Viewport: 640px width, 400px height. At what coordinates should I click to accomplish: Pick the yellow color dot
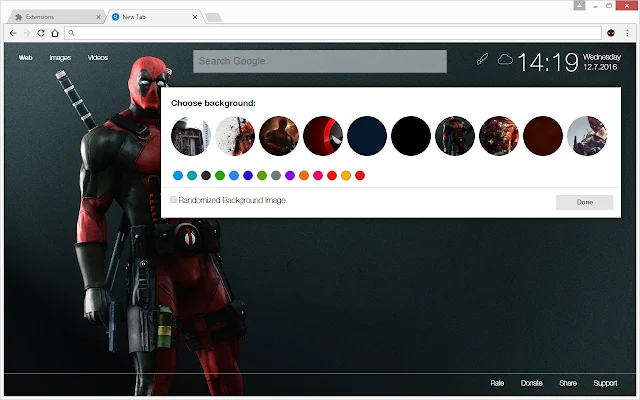tap(346, 176)
